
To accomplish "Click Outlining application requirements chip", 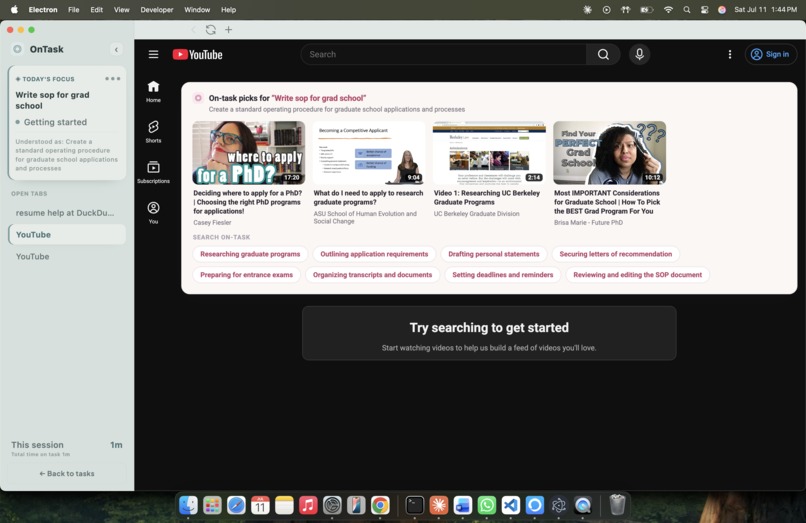I will (374, 254).
